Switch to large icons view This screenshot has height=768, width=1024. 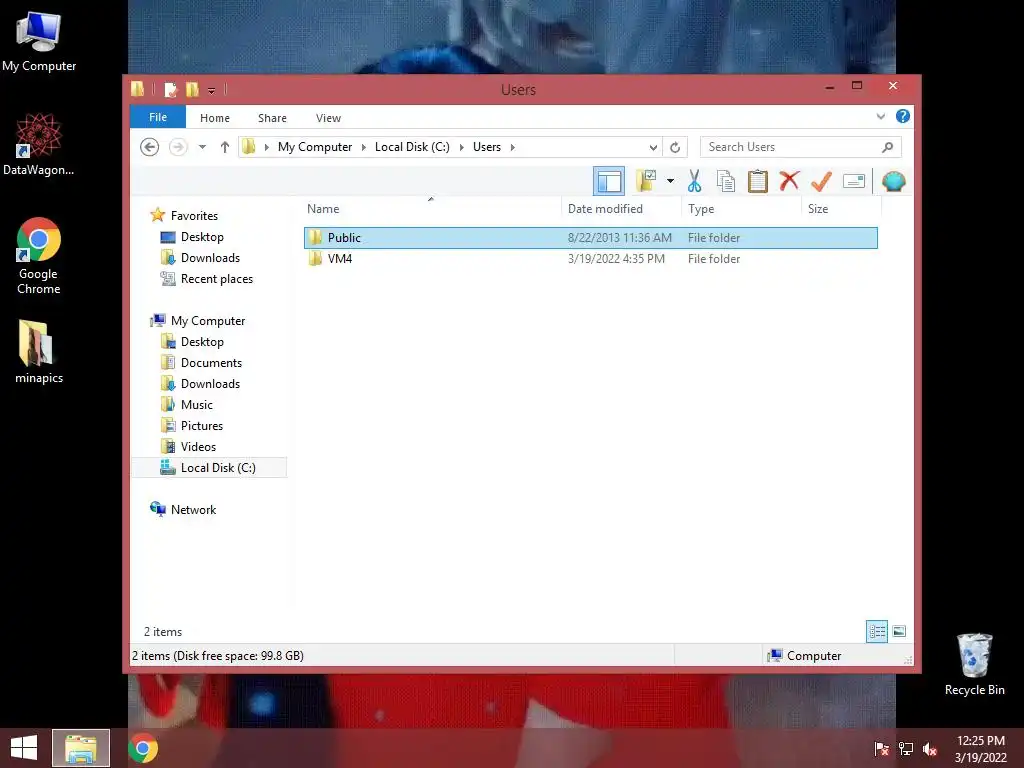click(899, 631)
